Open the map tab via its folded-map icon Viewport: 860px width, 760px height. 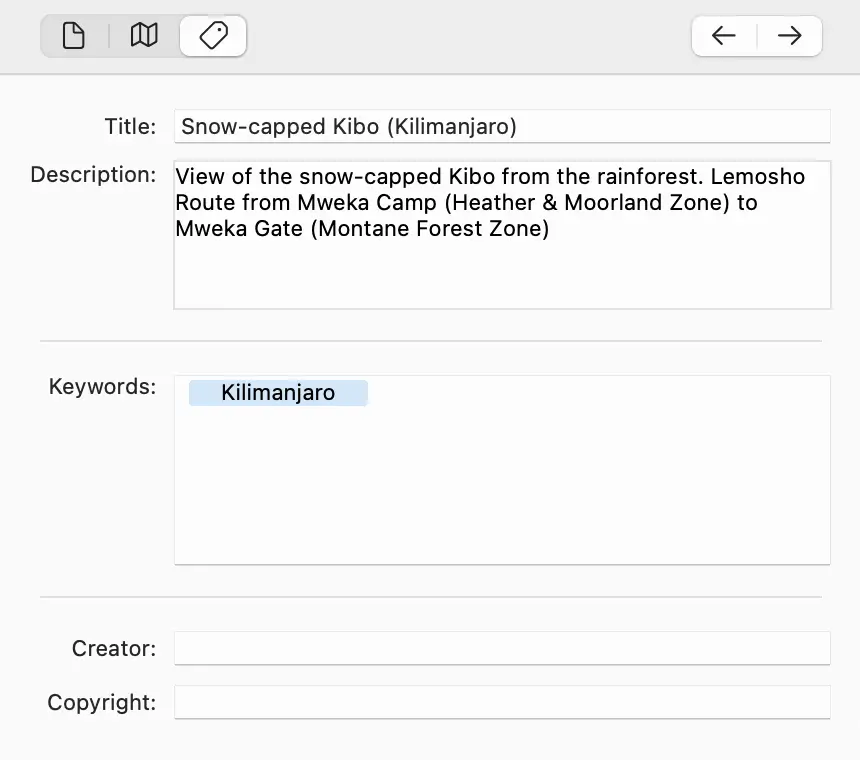point(143,35)
